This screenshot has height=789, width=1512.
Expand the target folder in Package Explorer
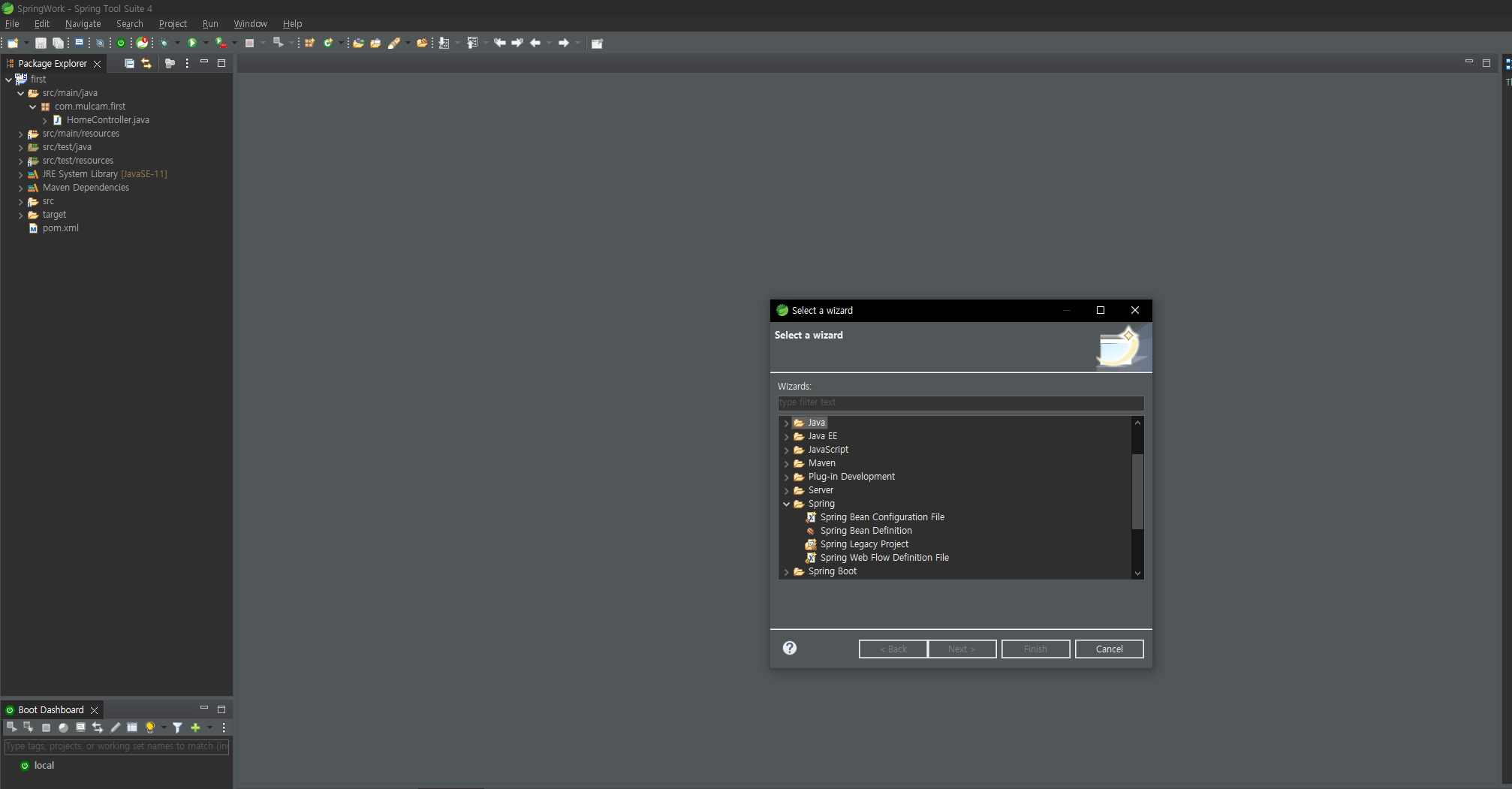tap(20, 215)
